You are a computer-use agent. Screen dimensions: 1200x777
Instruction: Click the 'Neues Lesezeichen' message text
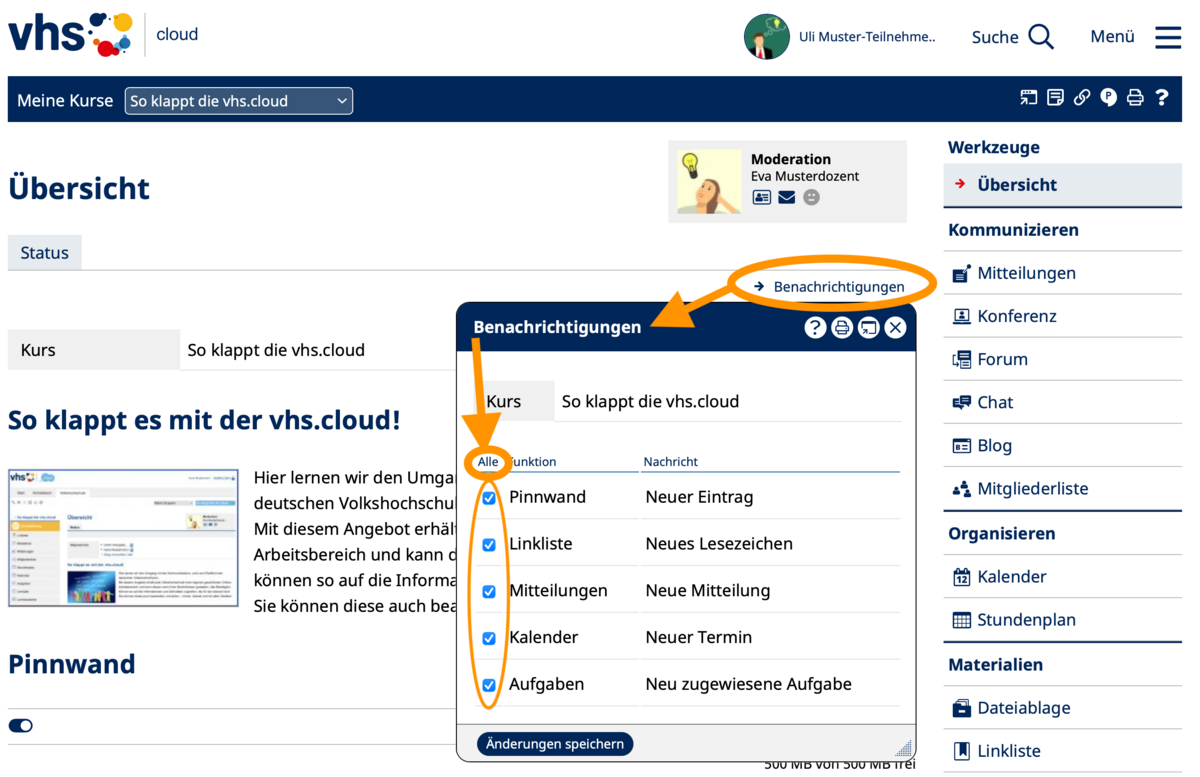tap(719, 544)
